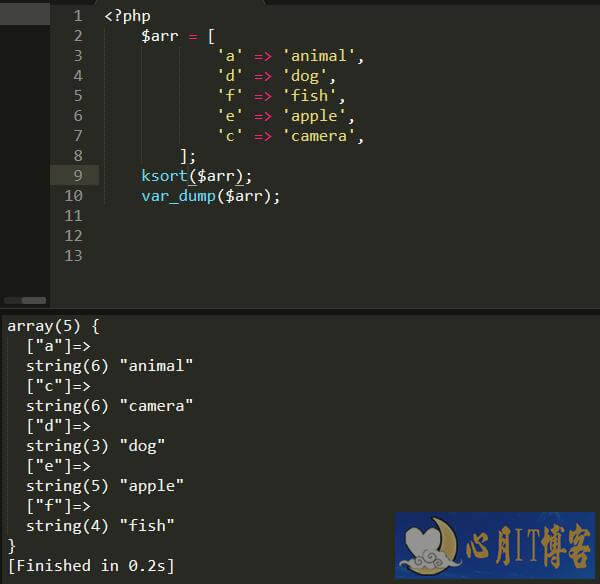Click line number 13 in gutter
Viewport: 600px width, 584px height.
(x=73, y=256)
